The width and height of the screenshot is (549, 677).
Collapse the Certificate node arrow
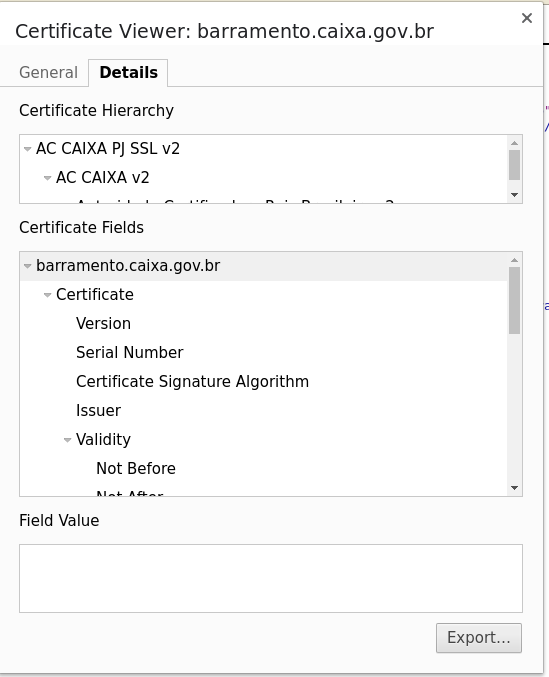click(47, 295)
